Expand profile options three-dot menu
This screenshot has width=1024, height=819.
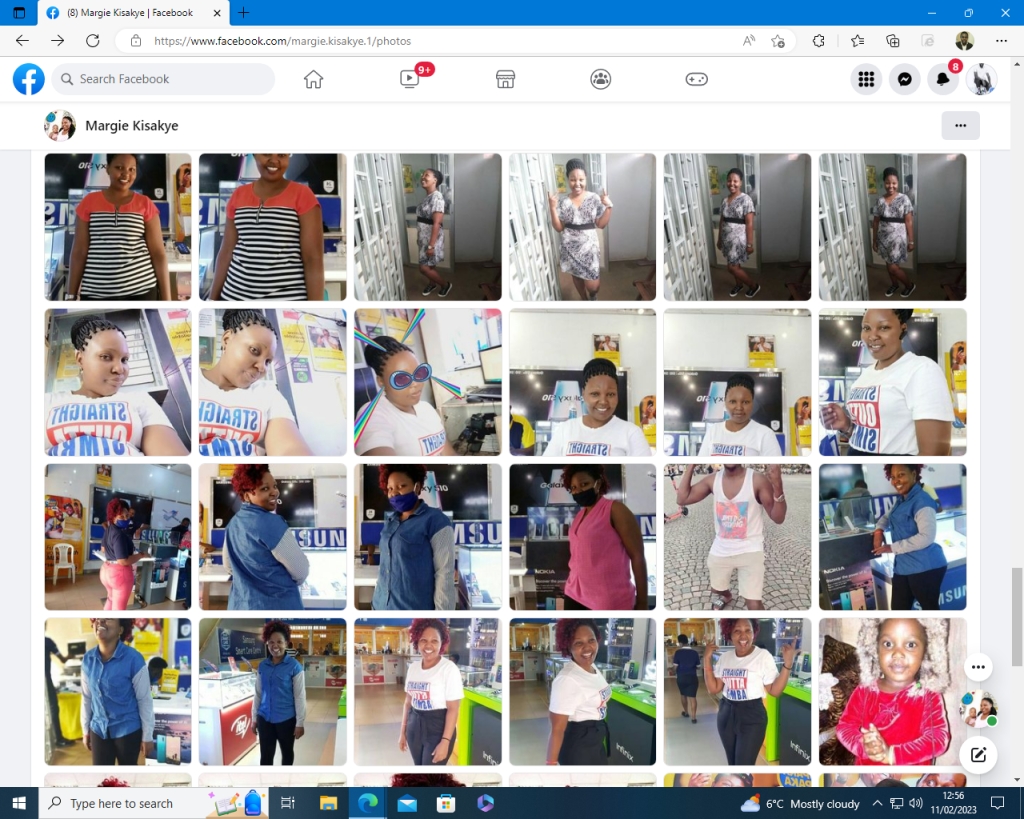coord(960,126)
